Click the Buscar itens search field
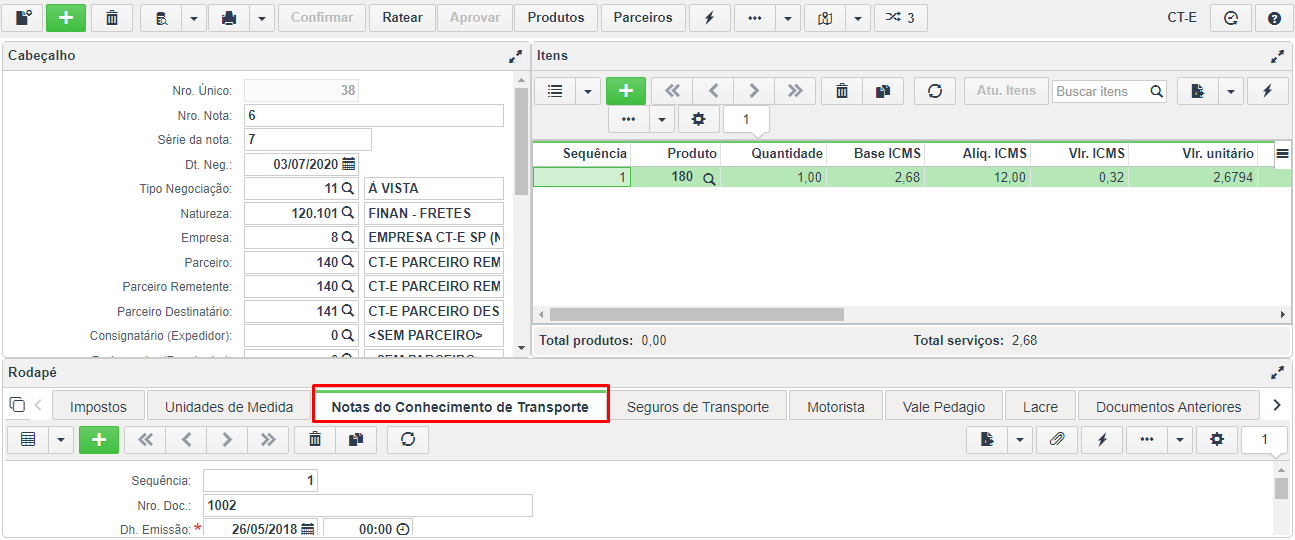 (1100, 91)
